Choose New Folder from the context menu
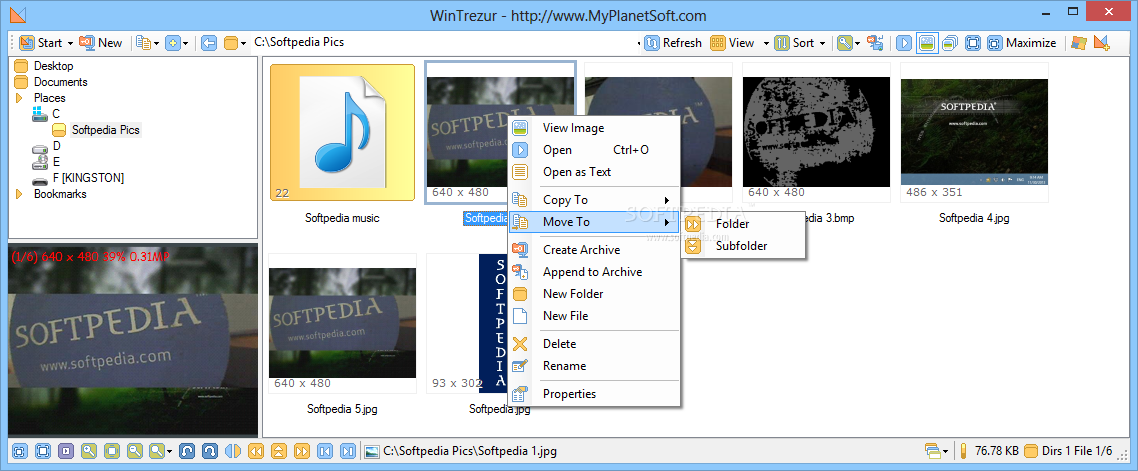Image resolution: width=1138 pixels, height=471 pixels. [x=593, y=294]
